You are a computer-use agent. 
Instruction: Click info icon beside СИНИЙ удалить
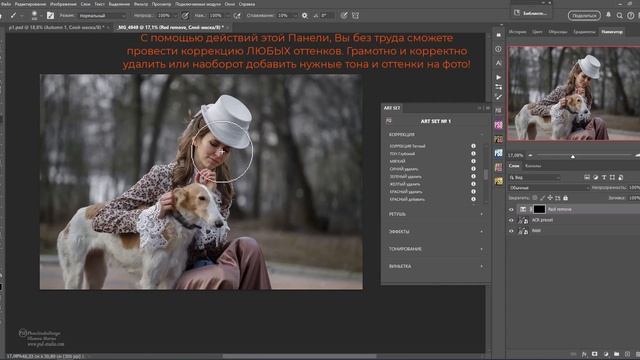[473, 169]
